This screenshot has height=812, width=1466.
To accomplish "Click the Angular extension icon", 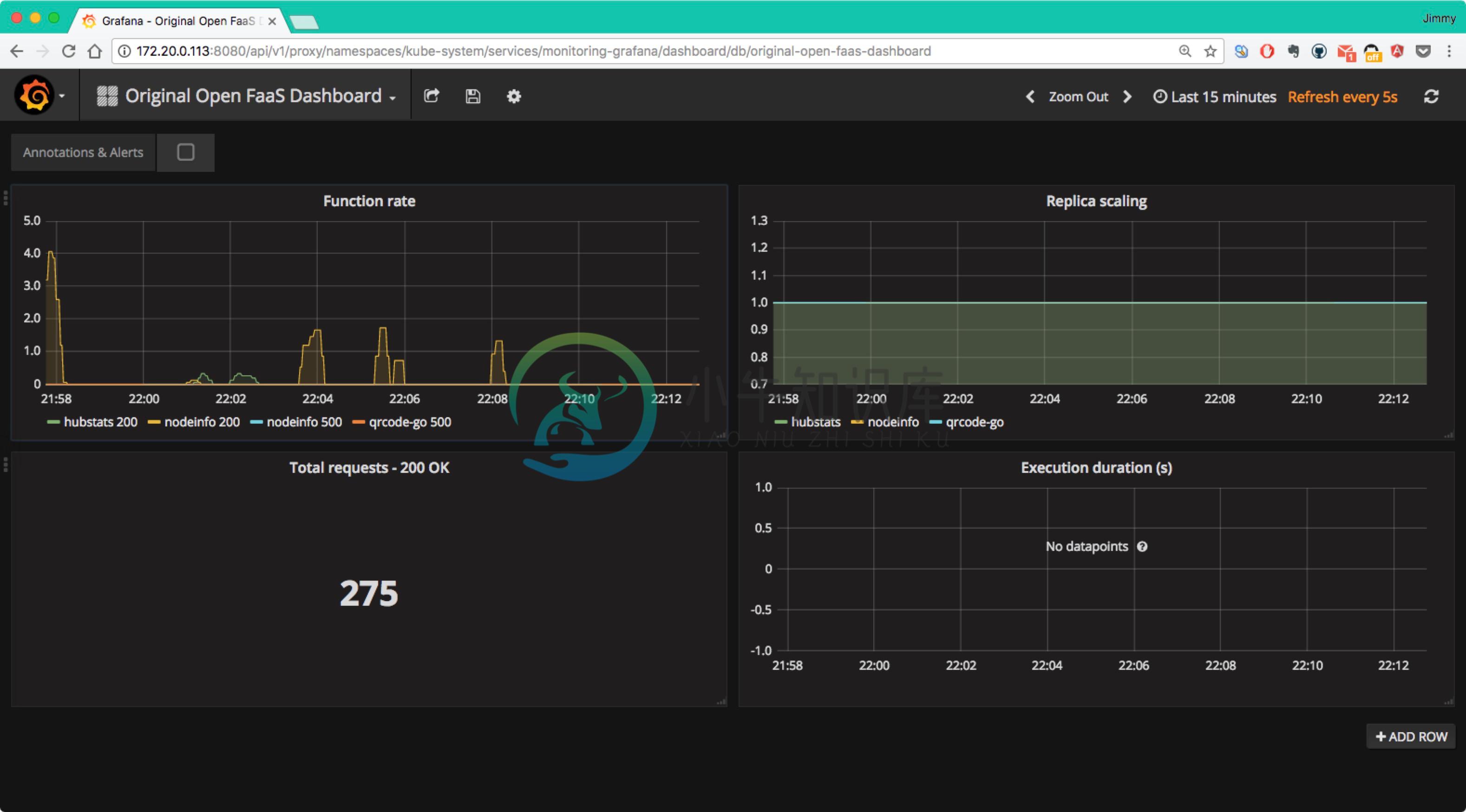I will (x=1397, y=51).
